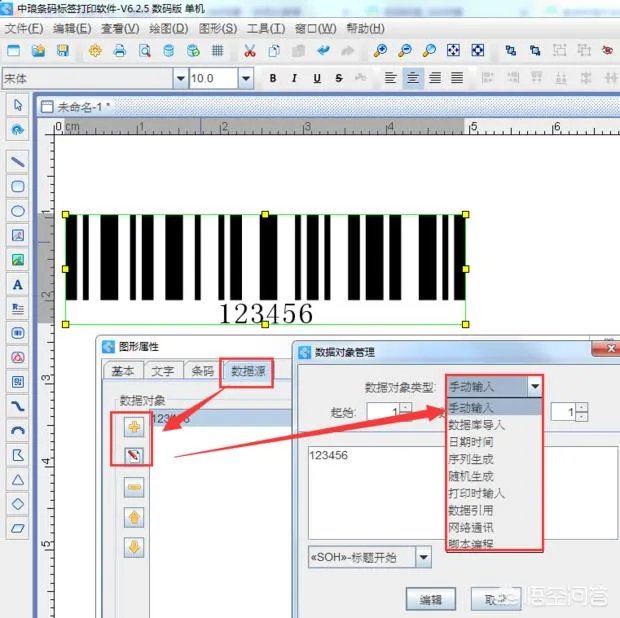620x618 pixels.
Task: Expand the font name dropdown arrow
Action: pyautogui.click(x=181, y=78)
